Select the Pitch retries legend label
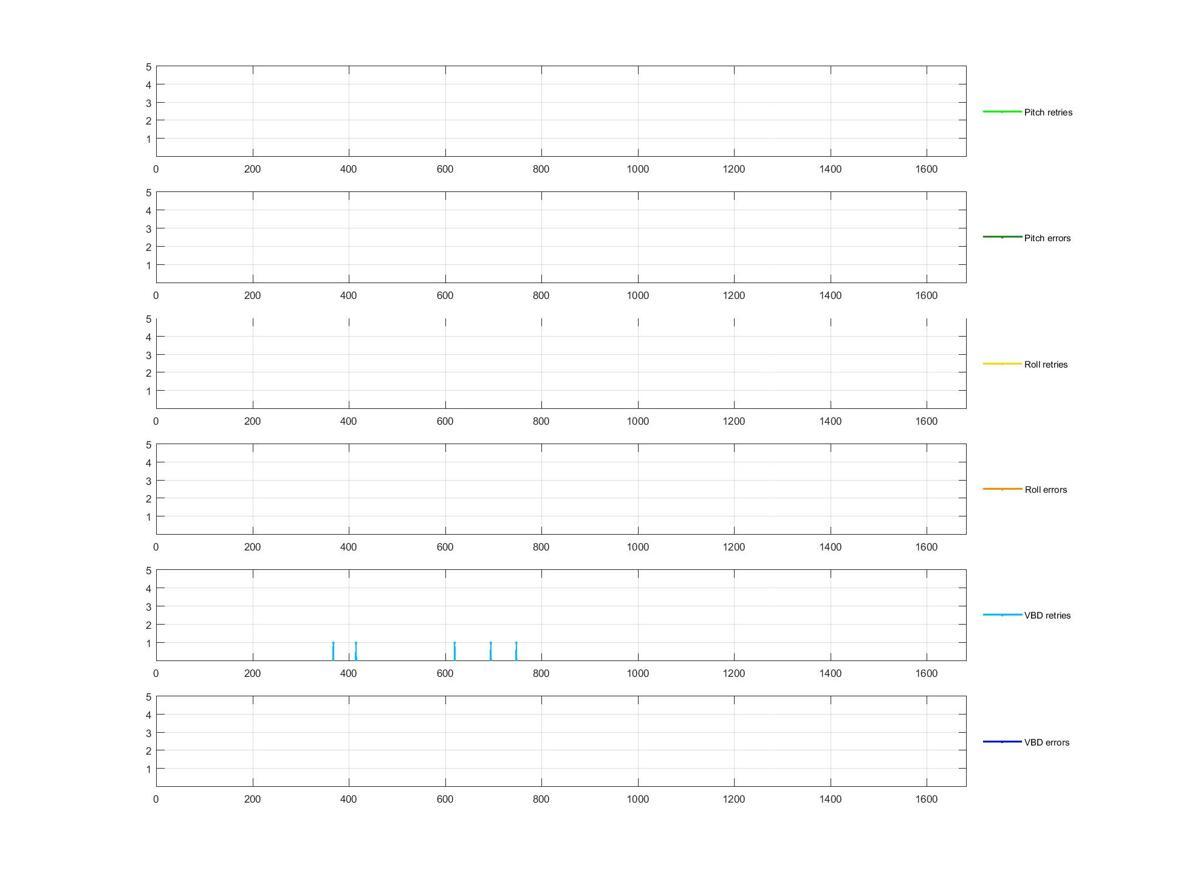The width and height of the screenshot is (1200, 885). coord(1048,112)
